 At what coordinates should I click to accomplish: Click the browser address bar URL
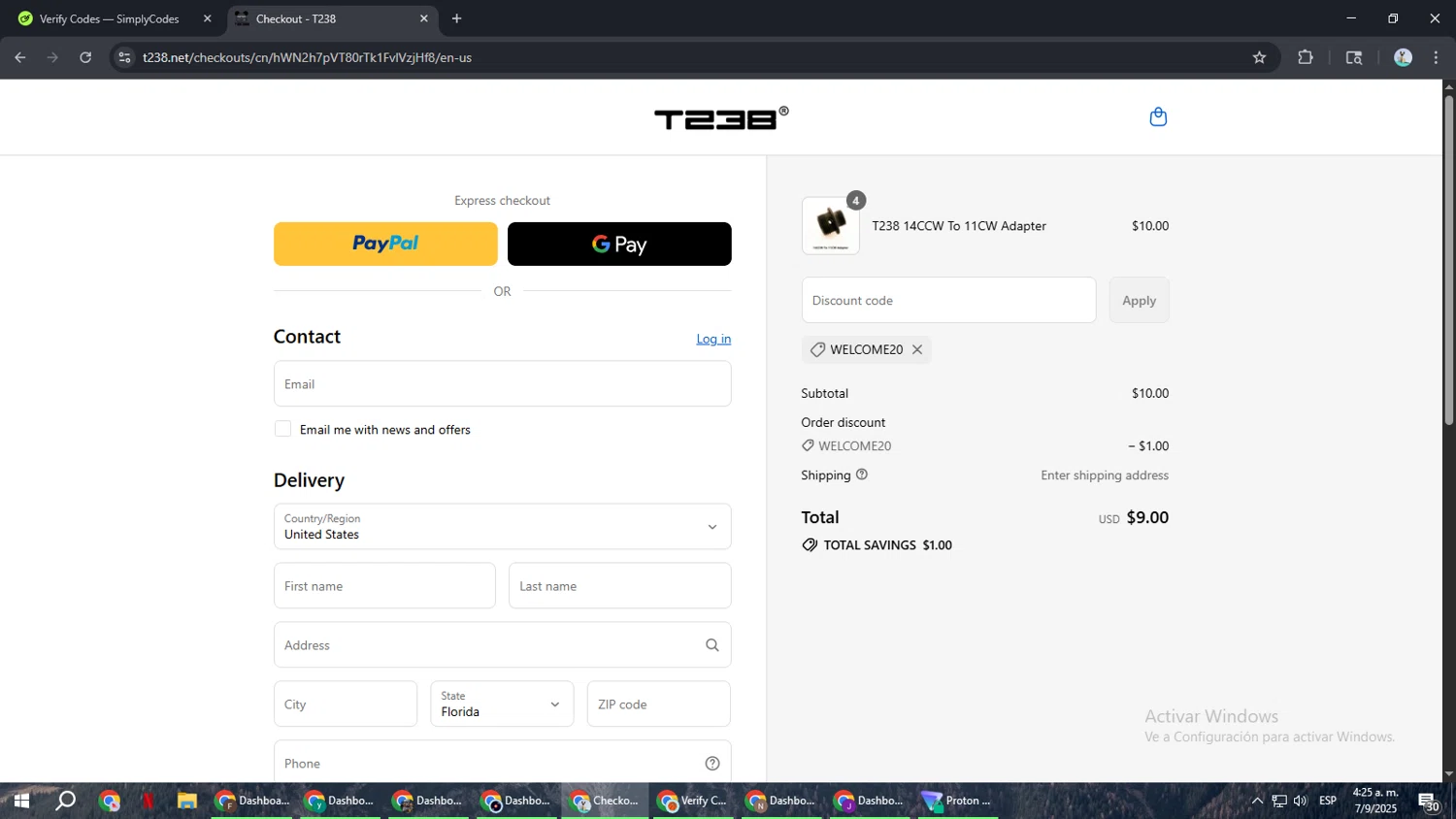[307, 57]
